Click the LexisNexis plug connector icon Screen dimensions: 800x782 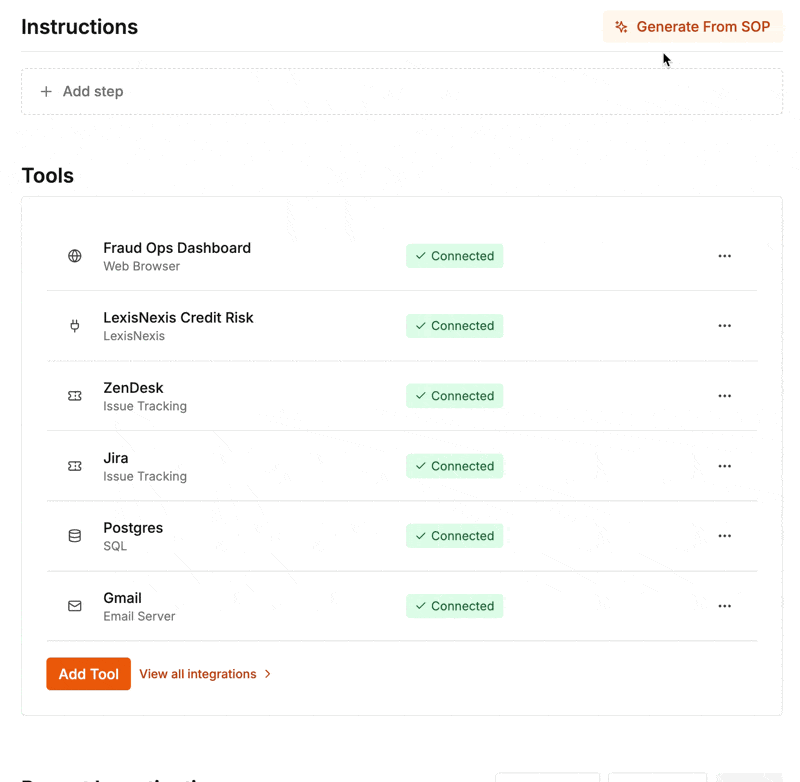[x=75, y=326]
